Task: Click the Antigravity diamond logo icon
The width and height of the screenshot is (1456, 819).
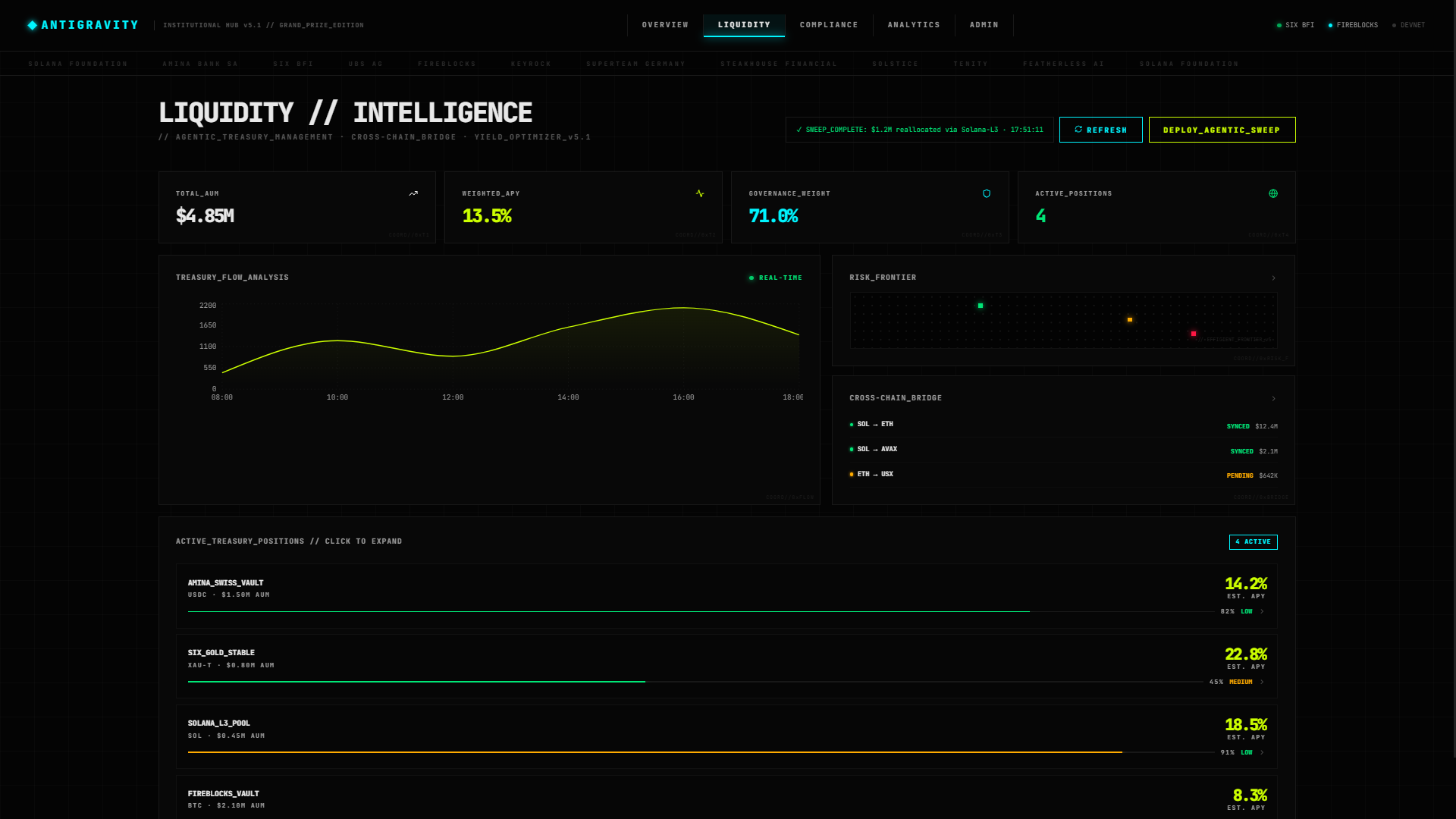Action: pyautogui.click(x=33, y=25)
